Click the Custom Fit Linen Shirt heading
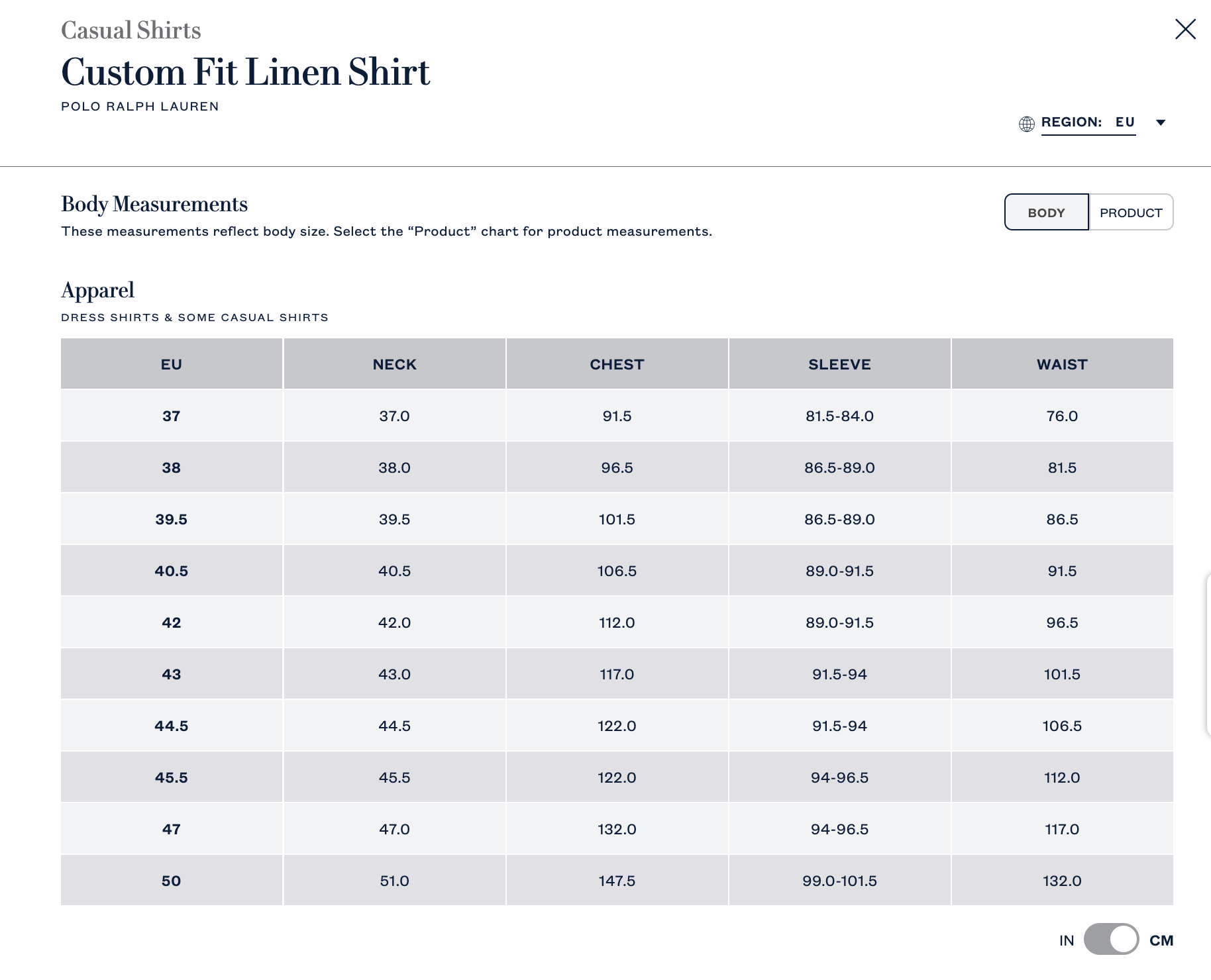The width and height of the screenshot is (1211, 980). [x=245, y=72]
